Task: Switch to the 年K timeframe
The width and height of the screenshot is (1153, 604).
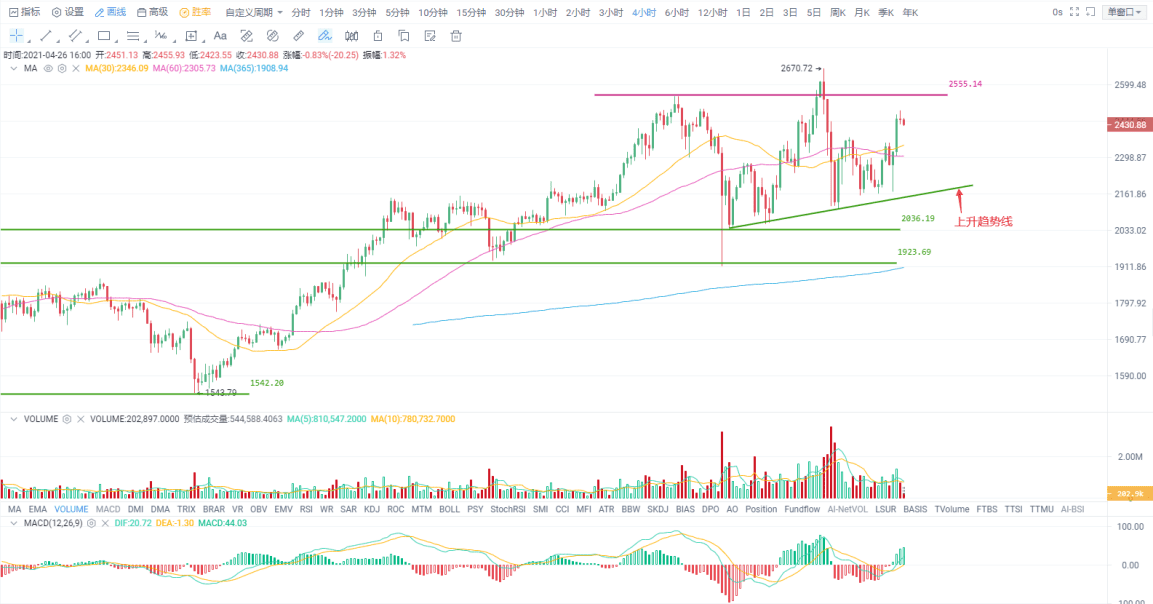Action: (910, 13)
